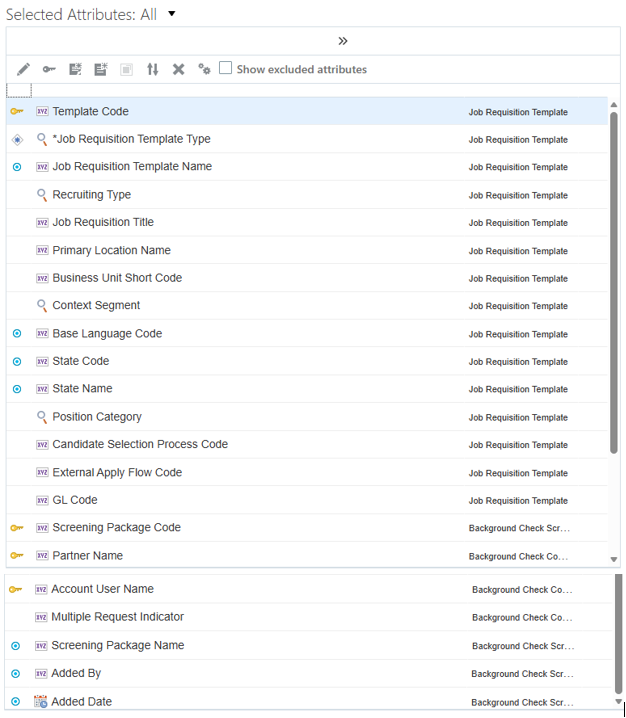The height and width of the screenshot is (718, 626).
Task: Click the toolbar icon right of the key
Action: click(75, 69)
